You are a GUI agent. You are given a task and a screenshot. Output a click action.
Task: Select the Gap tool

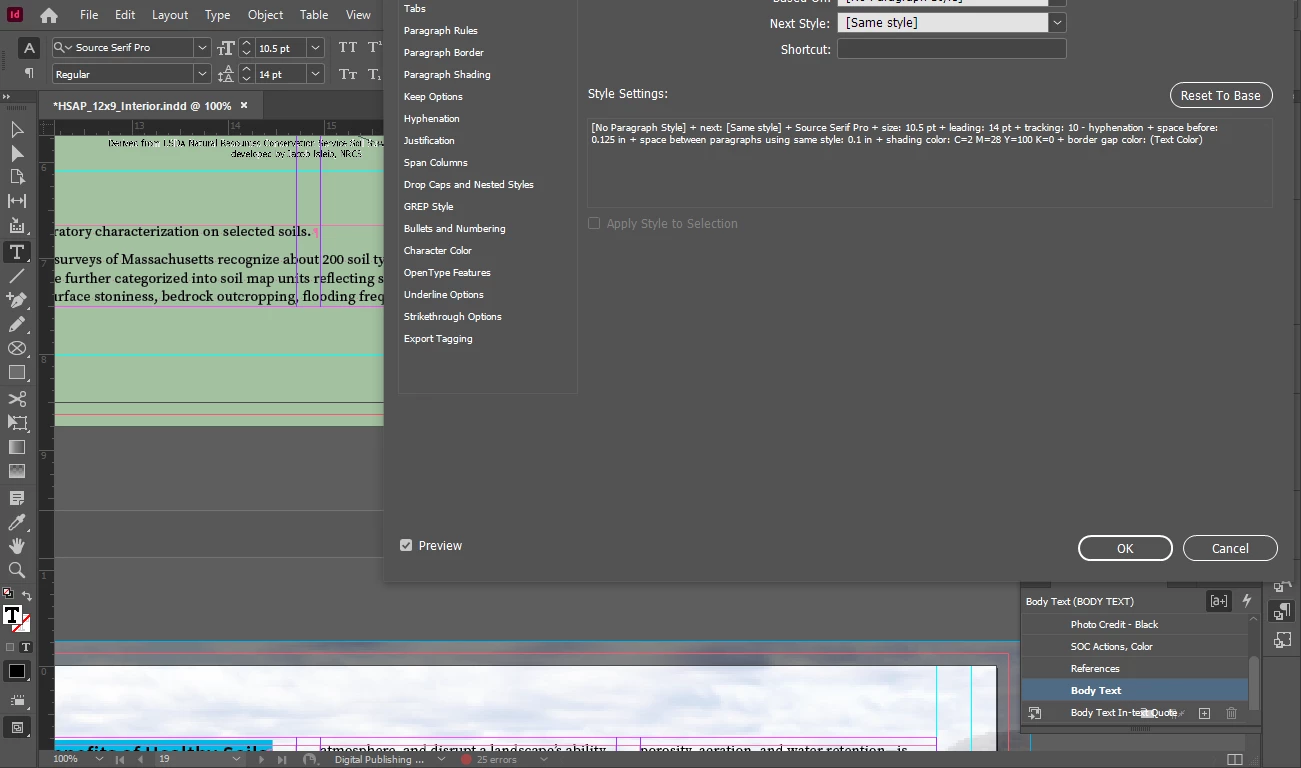(x=17, y=201)
